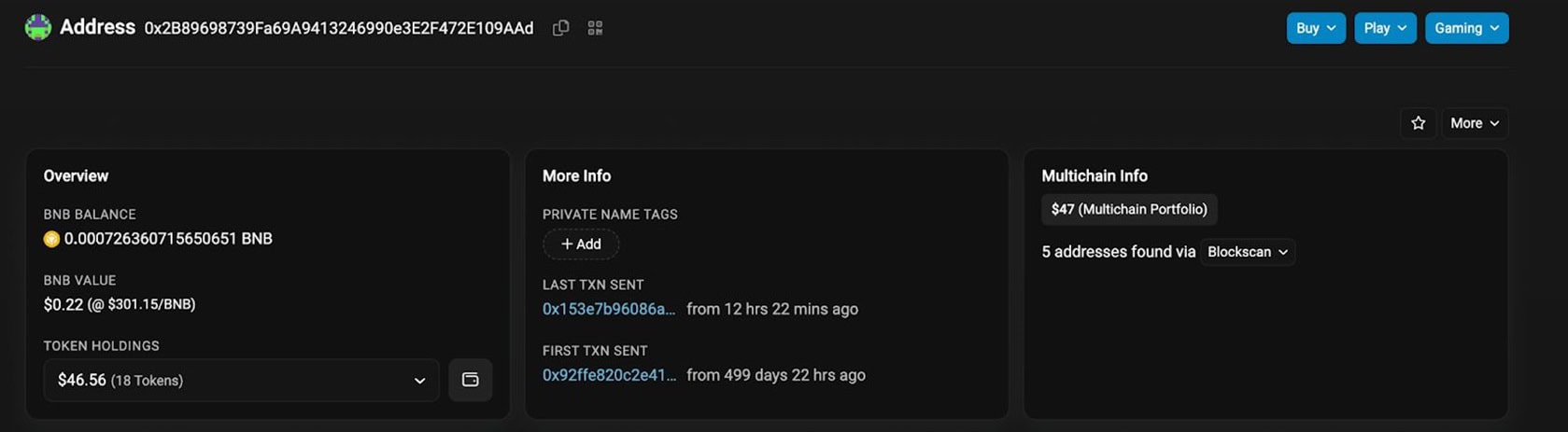The image size is (1568, 432).
Task: Open the Play dropdown menu
Action: 1384,28
